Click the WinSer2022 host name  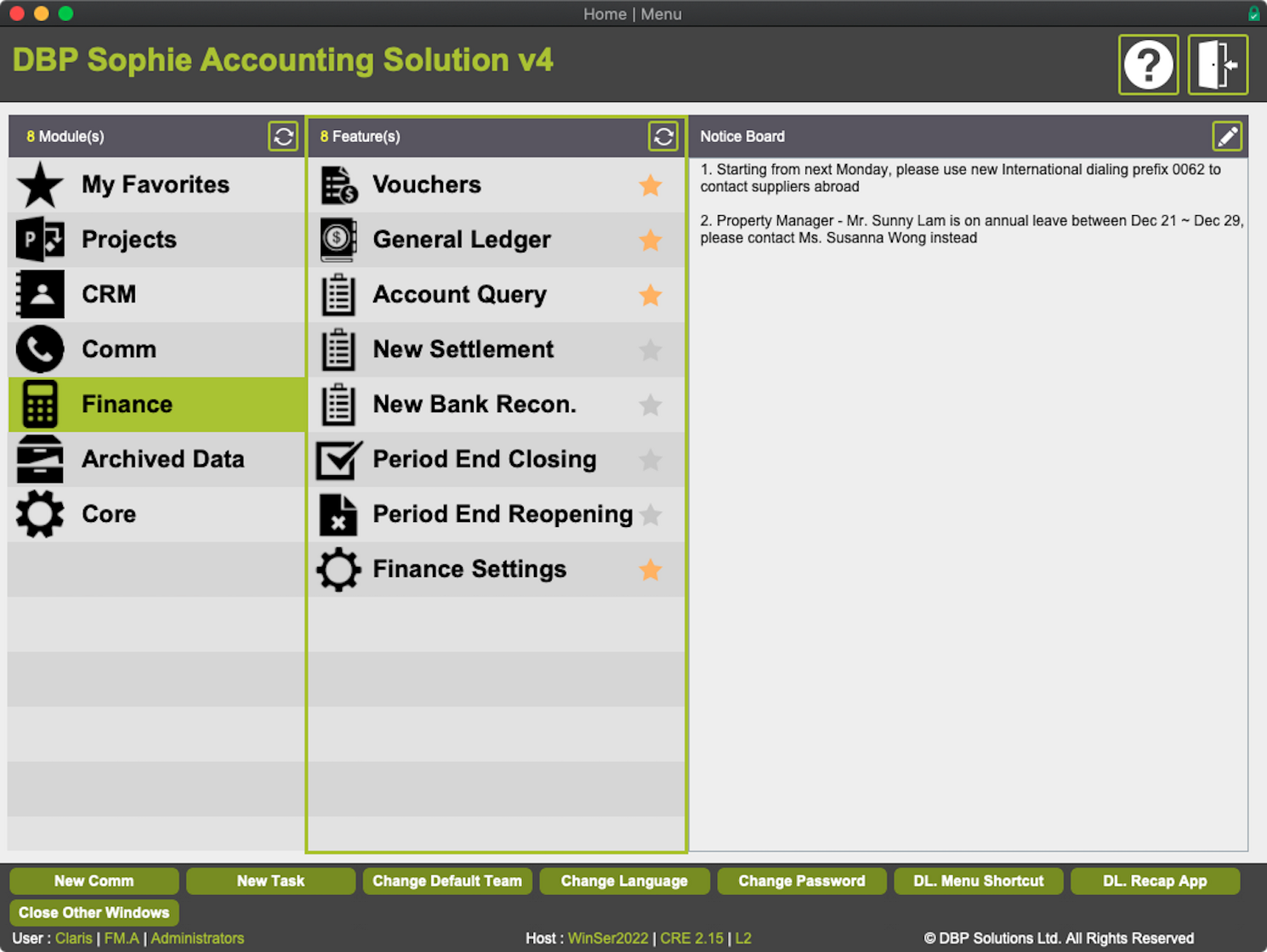[x=608, y=938]
